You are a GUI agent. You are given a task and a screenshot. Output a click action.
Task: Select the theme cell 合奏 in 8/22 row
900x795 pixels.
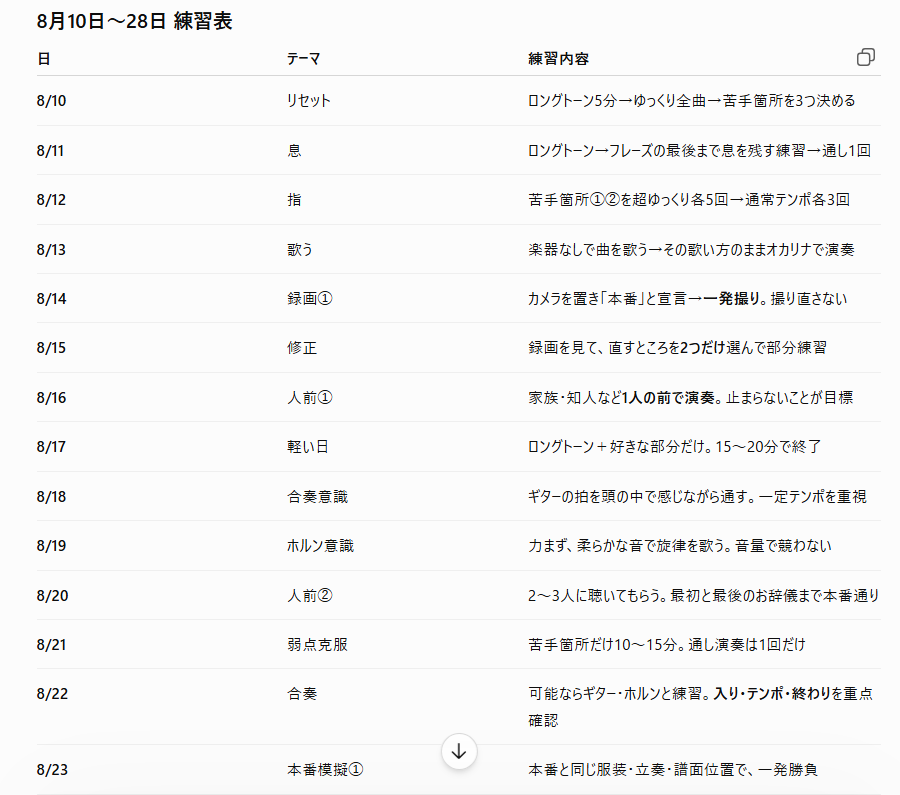[x=302, y=693]
